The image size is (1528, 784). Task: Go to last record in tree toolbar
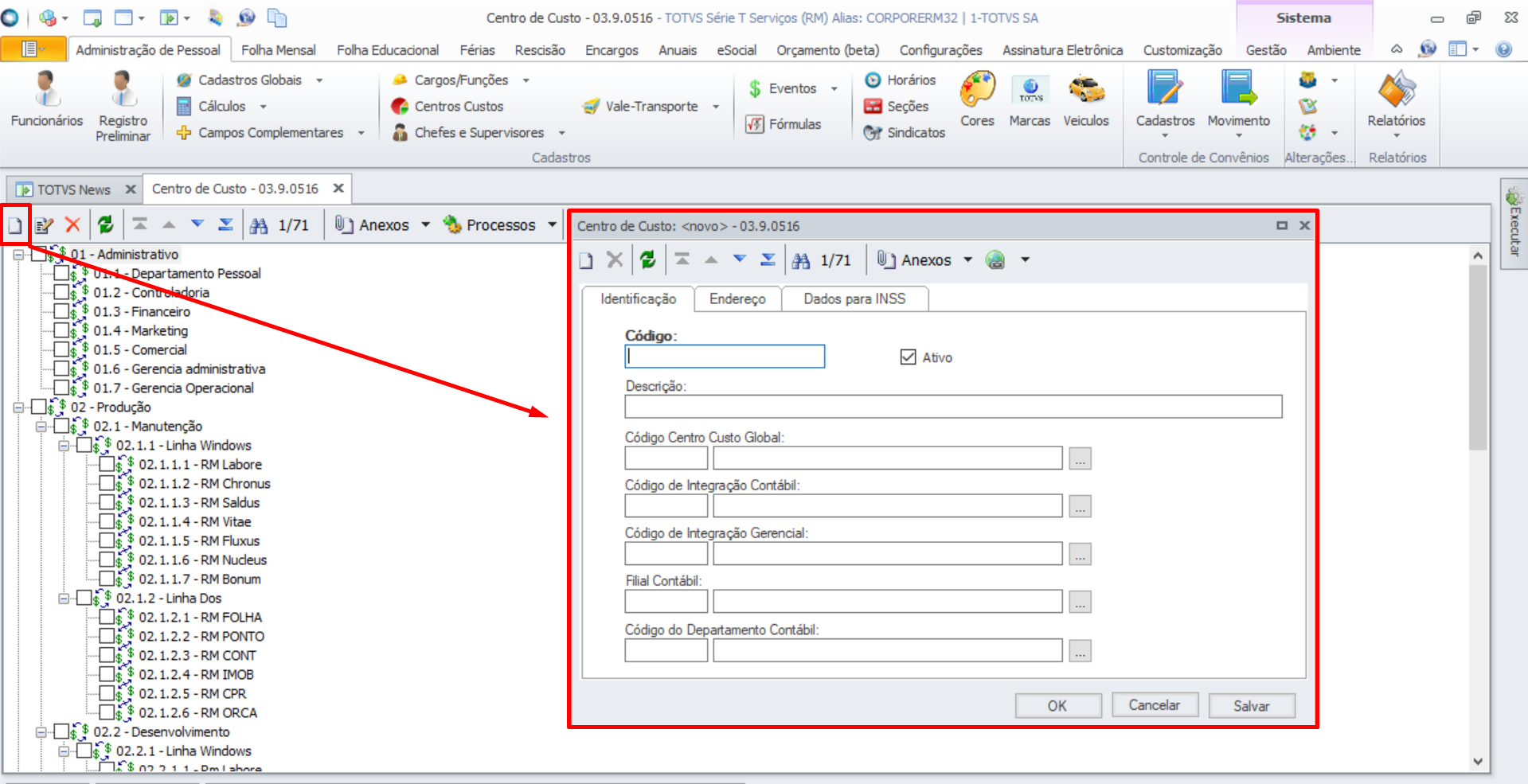(x=226, y=224)
